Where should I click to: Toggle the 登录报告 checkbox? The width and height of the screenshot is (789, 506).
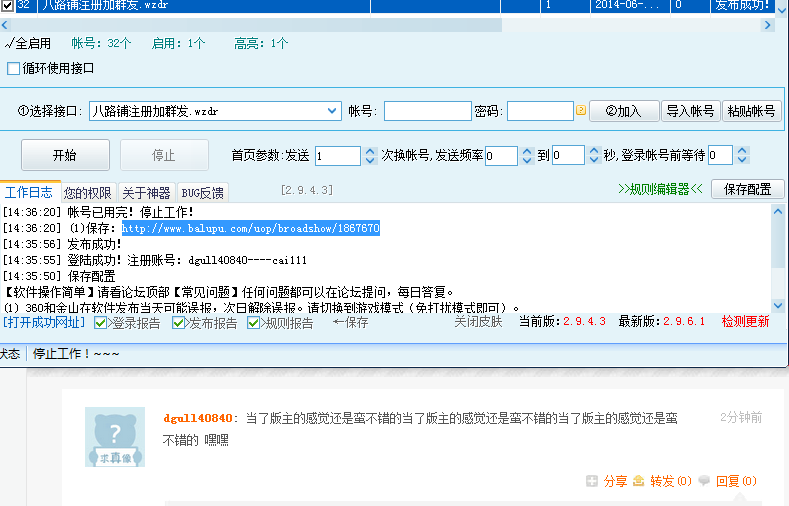pos(100,323)
